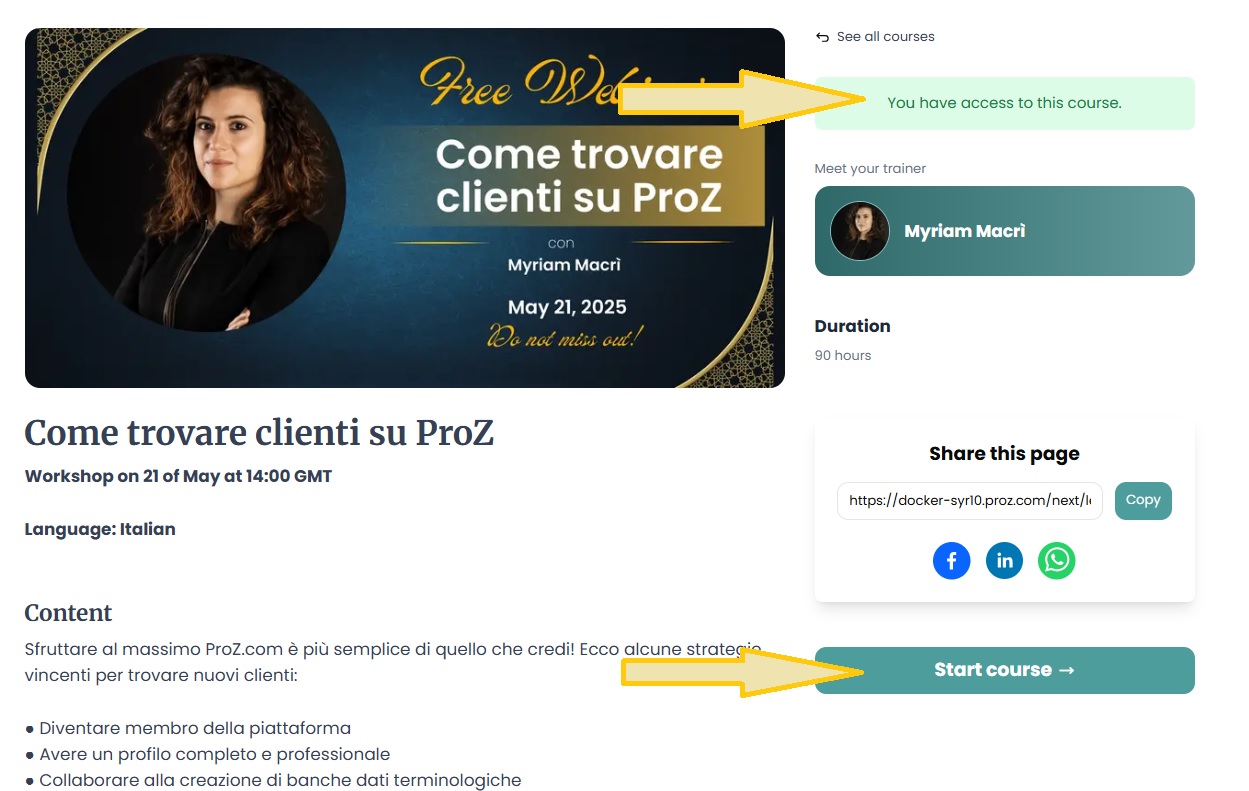Start the course
Viewport: 1249px width, 791px height.
pyautogui.click(x=1004, y=670)
